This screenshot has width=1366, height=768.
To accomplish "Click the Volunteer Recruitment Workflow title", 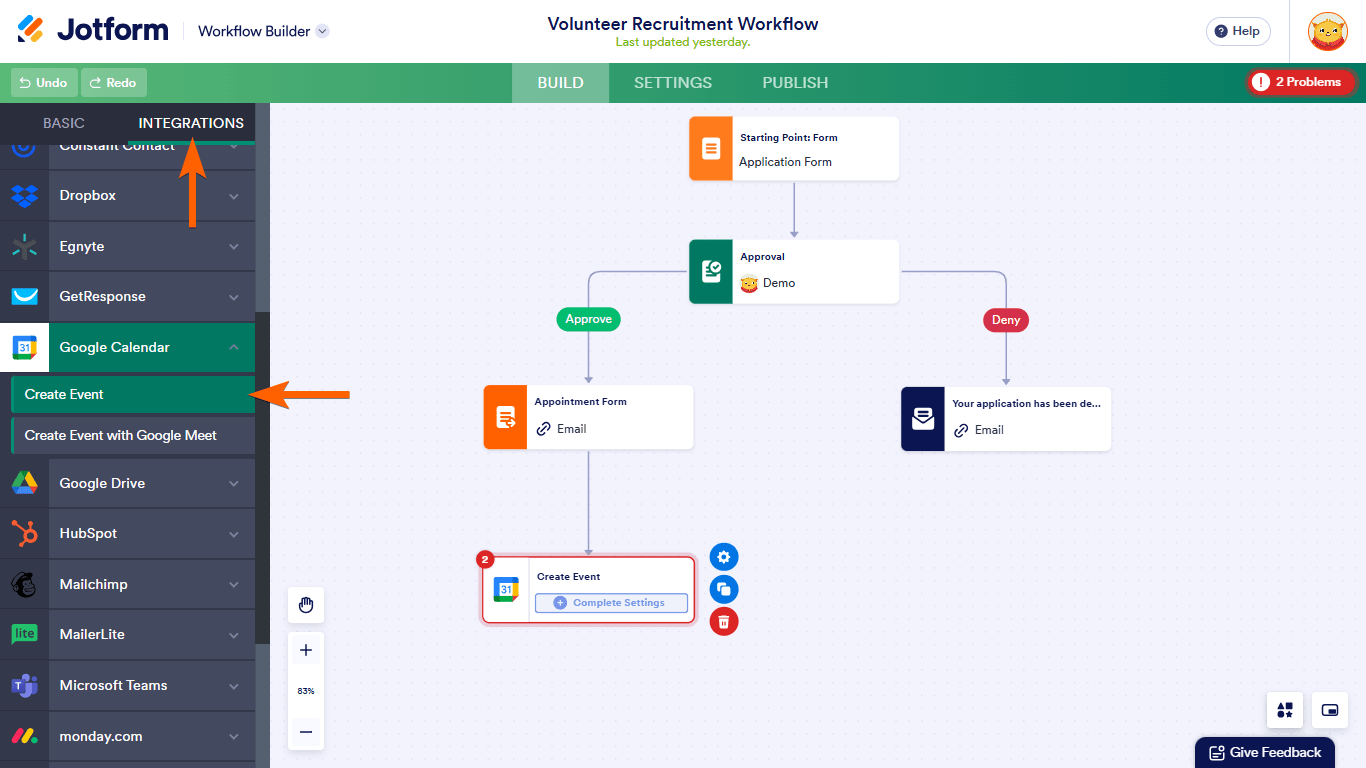I will pyautogui.click(x=683, y=24).
